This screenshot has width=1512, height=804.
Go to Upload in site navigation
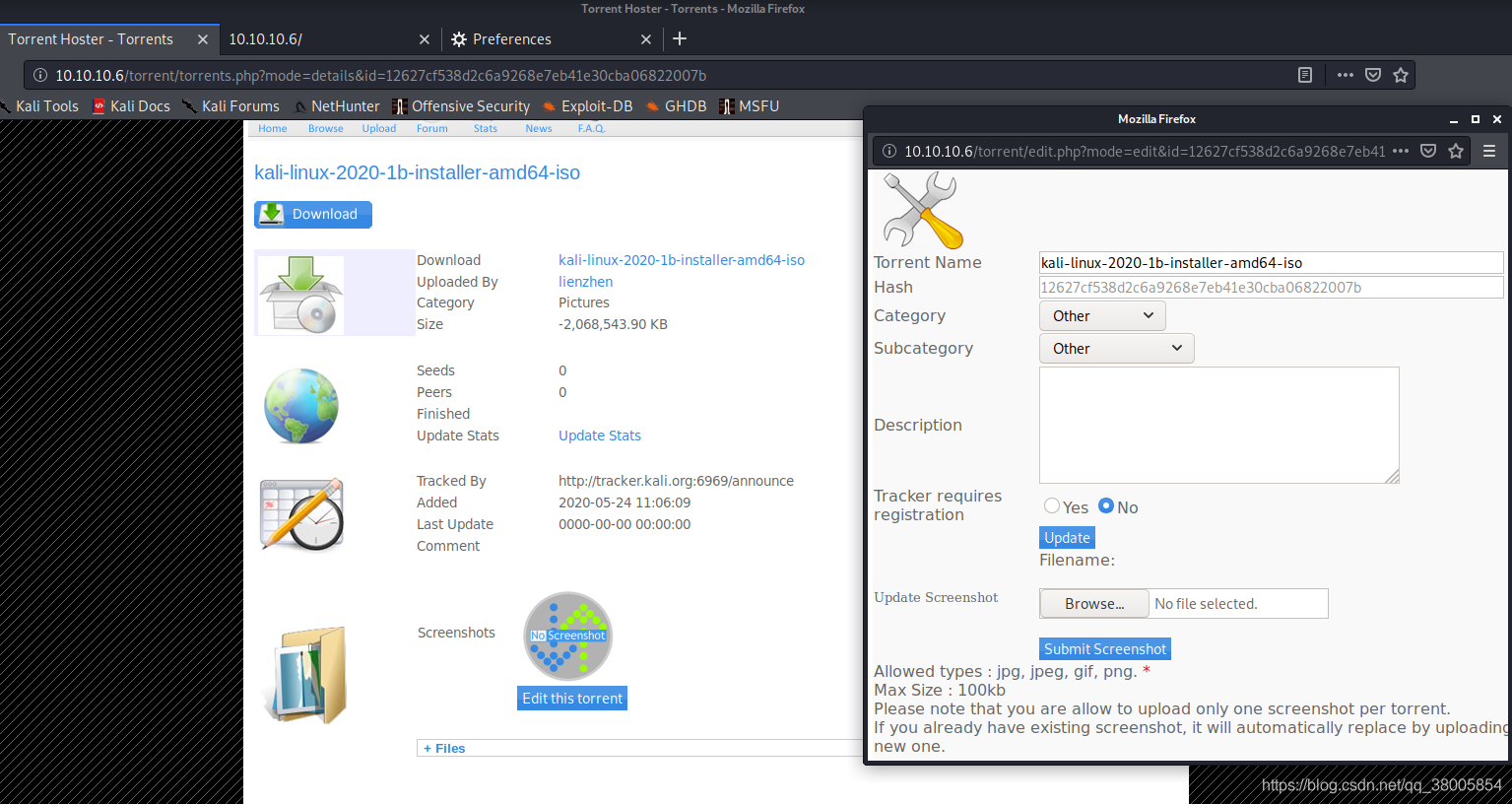(x=379, y=129)
